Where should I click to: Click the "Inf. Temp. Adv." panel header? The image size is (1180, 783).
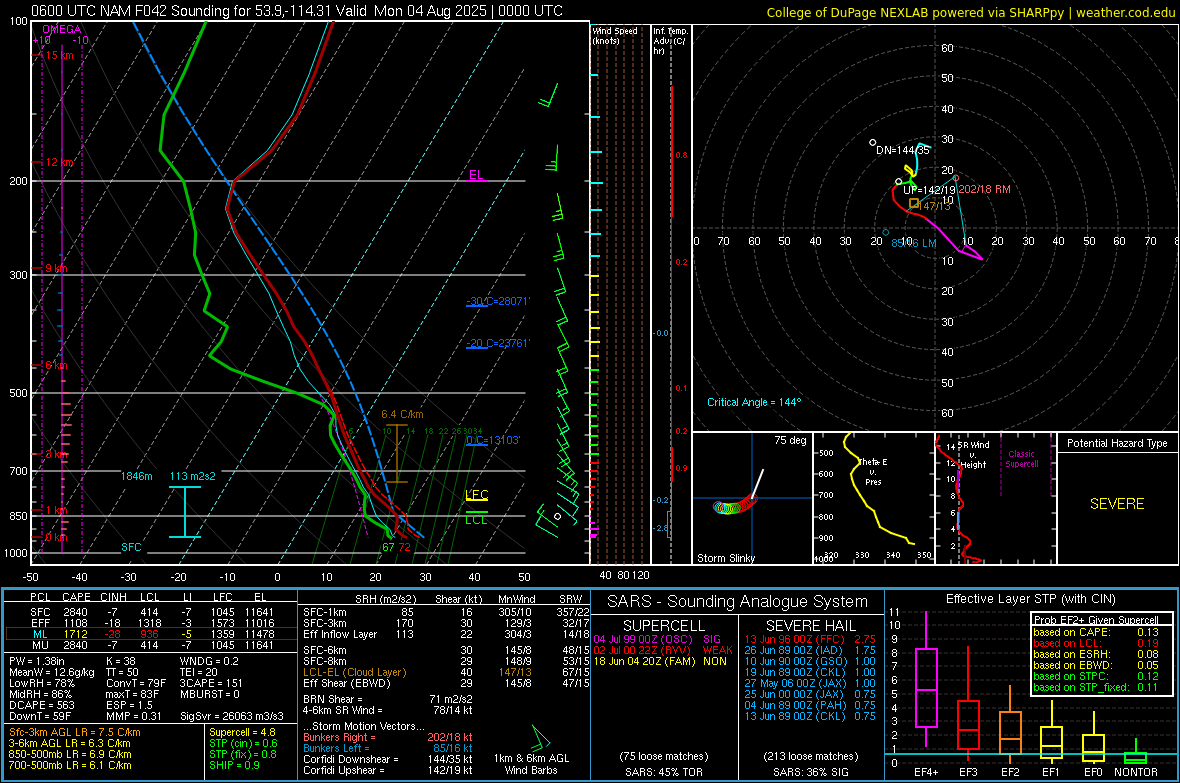click(x=670, y=41)
